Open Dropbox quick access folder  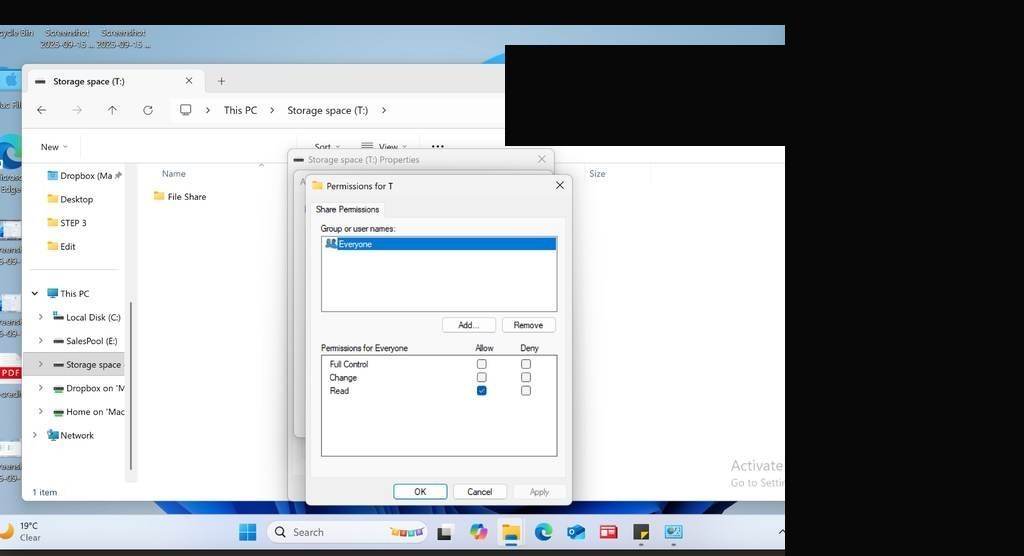click(x=84, y=176)
